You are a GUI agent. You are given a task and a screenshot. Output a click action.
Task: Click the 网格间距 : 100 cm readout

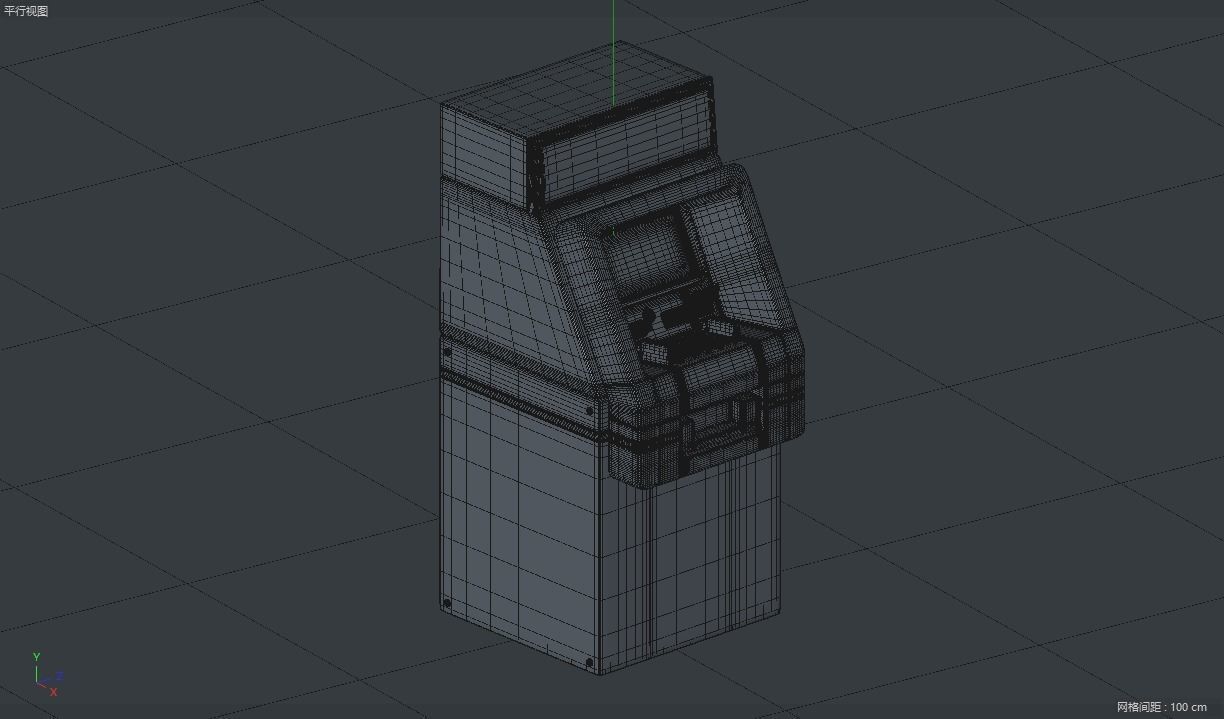point(1161,707)
